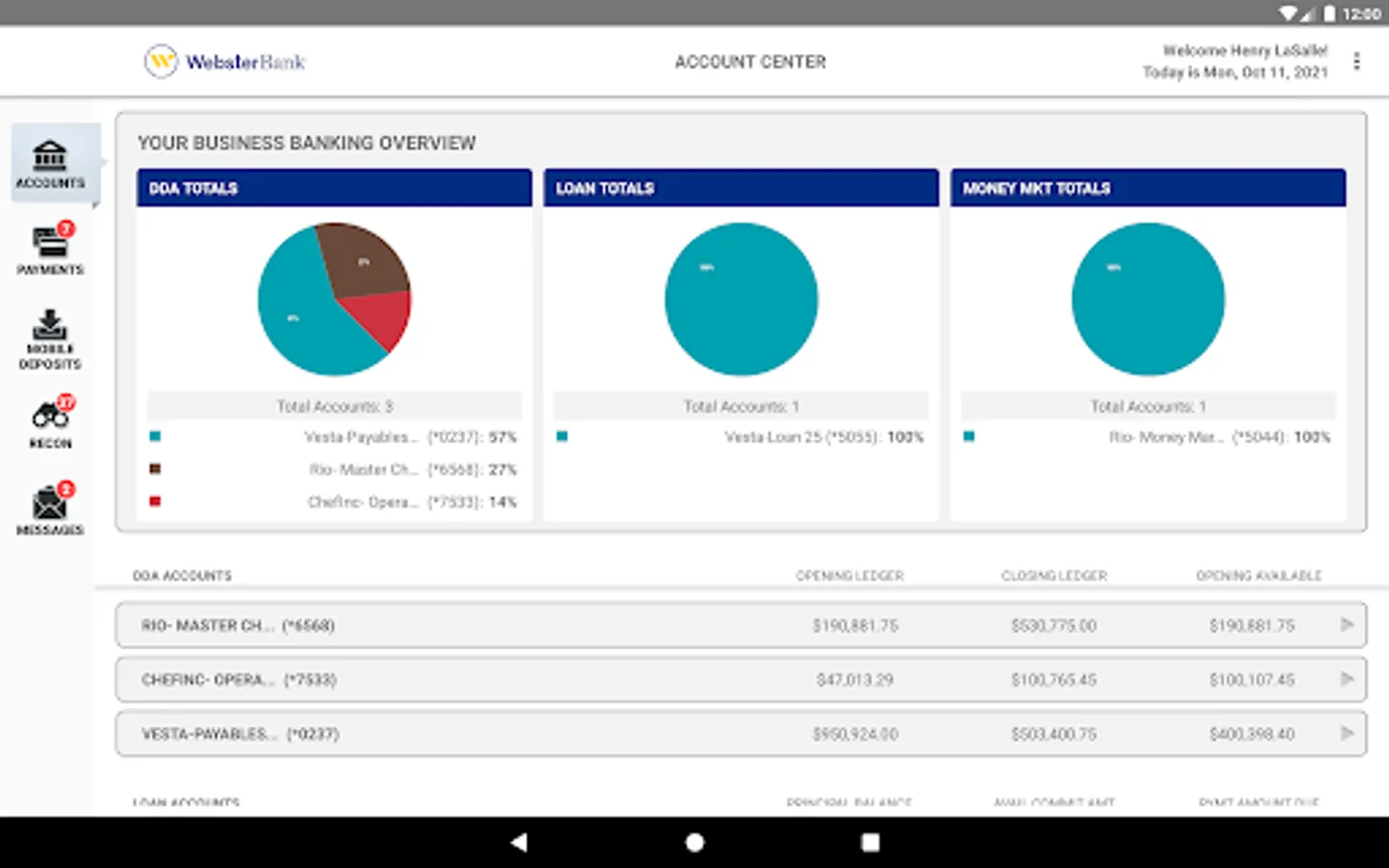The height and width of the screenshot is (868, 1389).
Task: Click the 12:00 clock in status bar
Action: pyautogui.click(x=1361, y=14)
